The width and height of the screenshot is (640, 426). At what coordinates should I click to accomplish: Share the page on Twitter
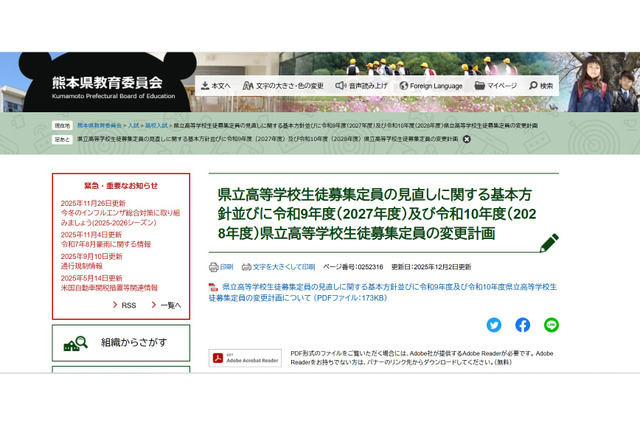(x=494, y=325)
